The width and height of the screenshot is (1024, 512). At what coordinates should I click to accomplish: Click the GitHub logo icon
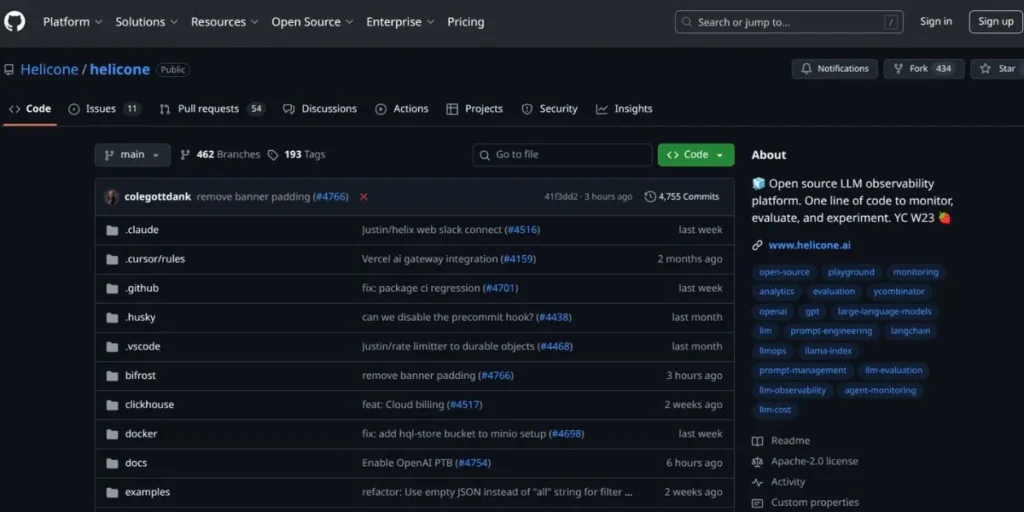(x=14, y=21)
